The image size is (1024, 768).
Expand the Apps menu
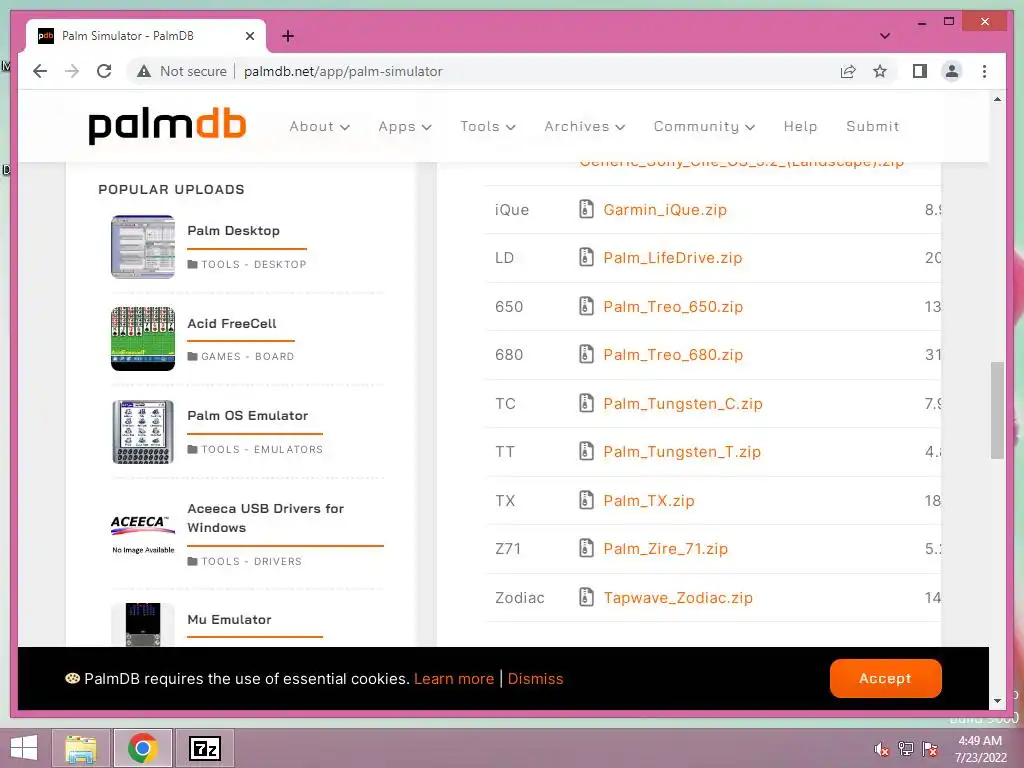(405, 126)
